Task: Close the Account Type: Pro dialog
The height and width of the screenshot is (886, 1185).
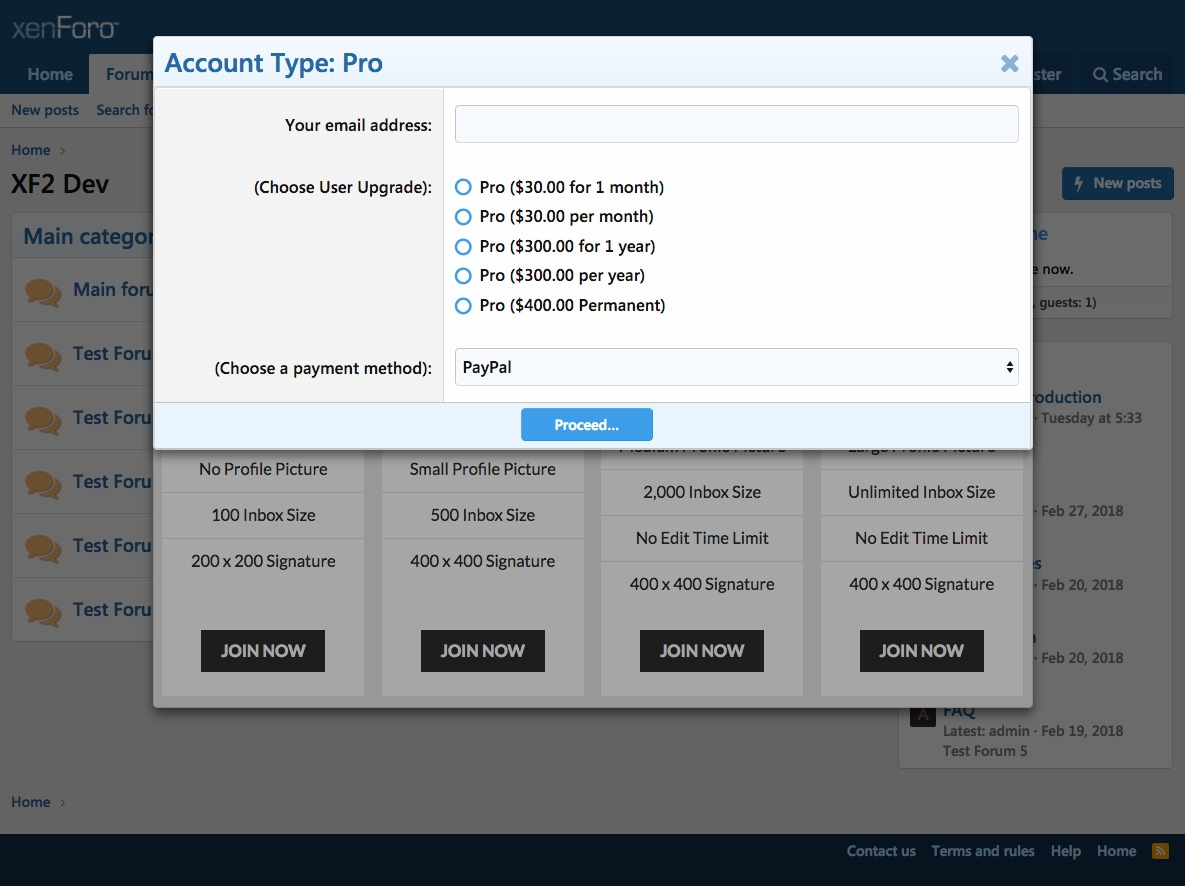Action: click(x=1009, y=64)
